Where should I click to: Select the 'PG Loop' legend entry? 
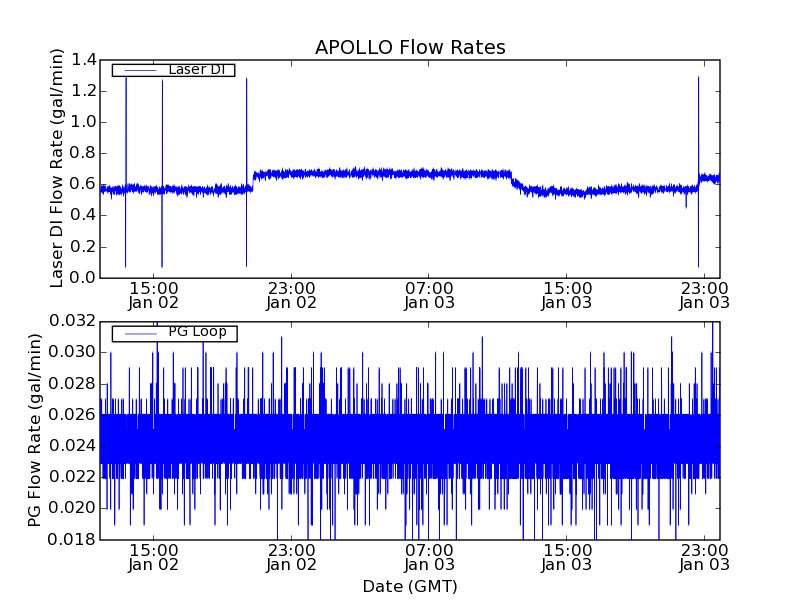(x=174, y=333)
